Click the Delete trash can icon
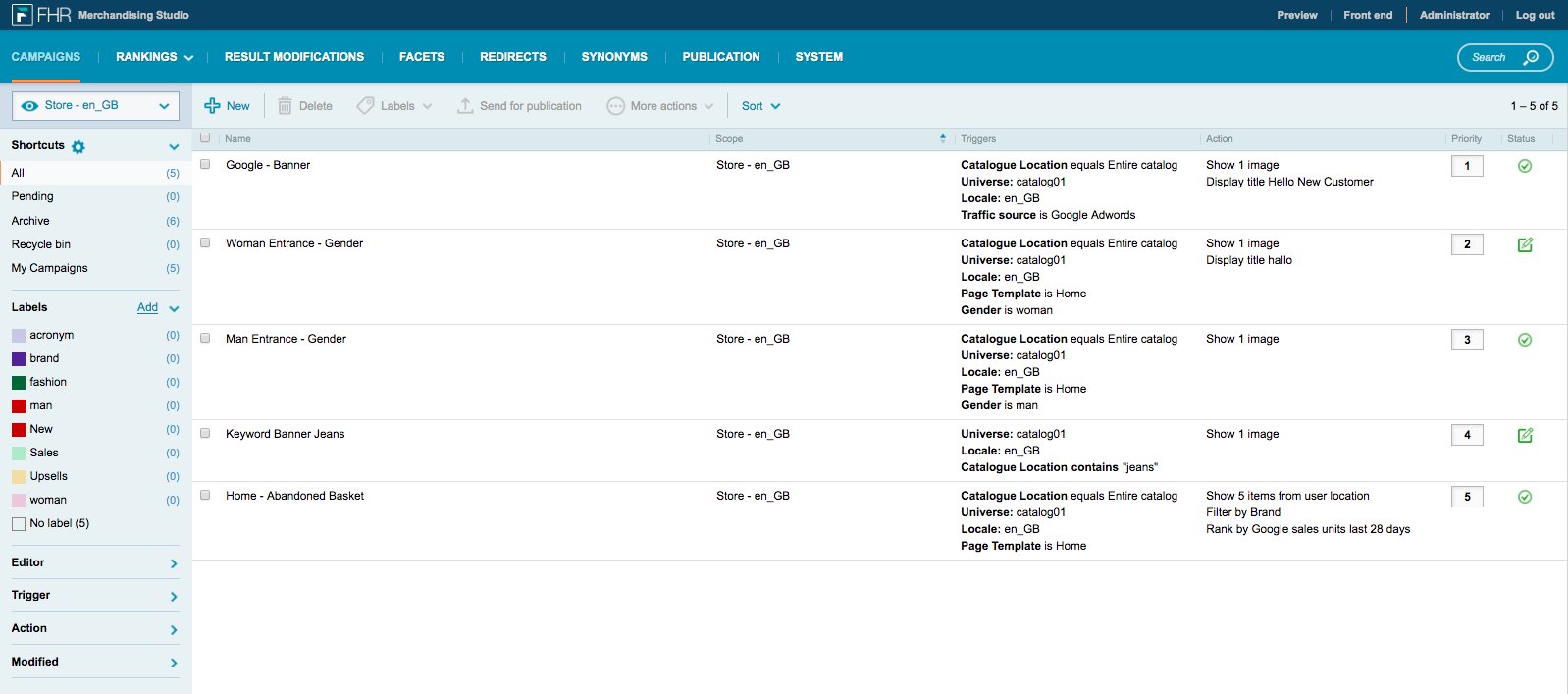The image size is (1568, 694). (285, 106)
